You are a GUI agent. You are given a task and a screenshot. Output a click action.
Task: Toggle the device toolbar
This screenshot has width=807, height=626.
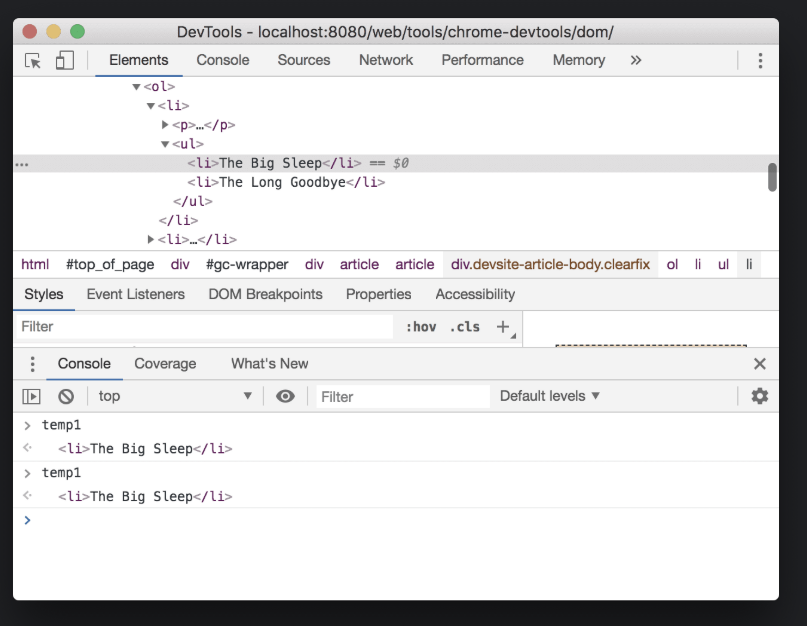[x=63, y=60]
